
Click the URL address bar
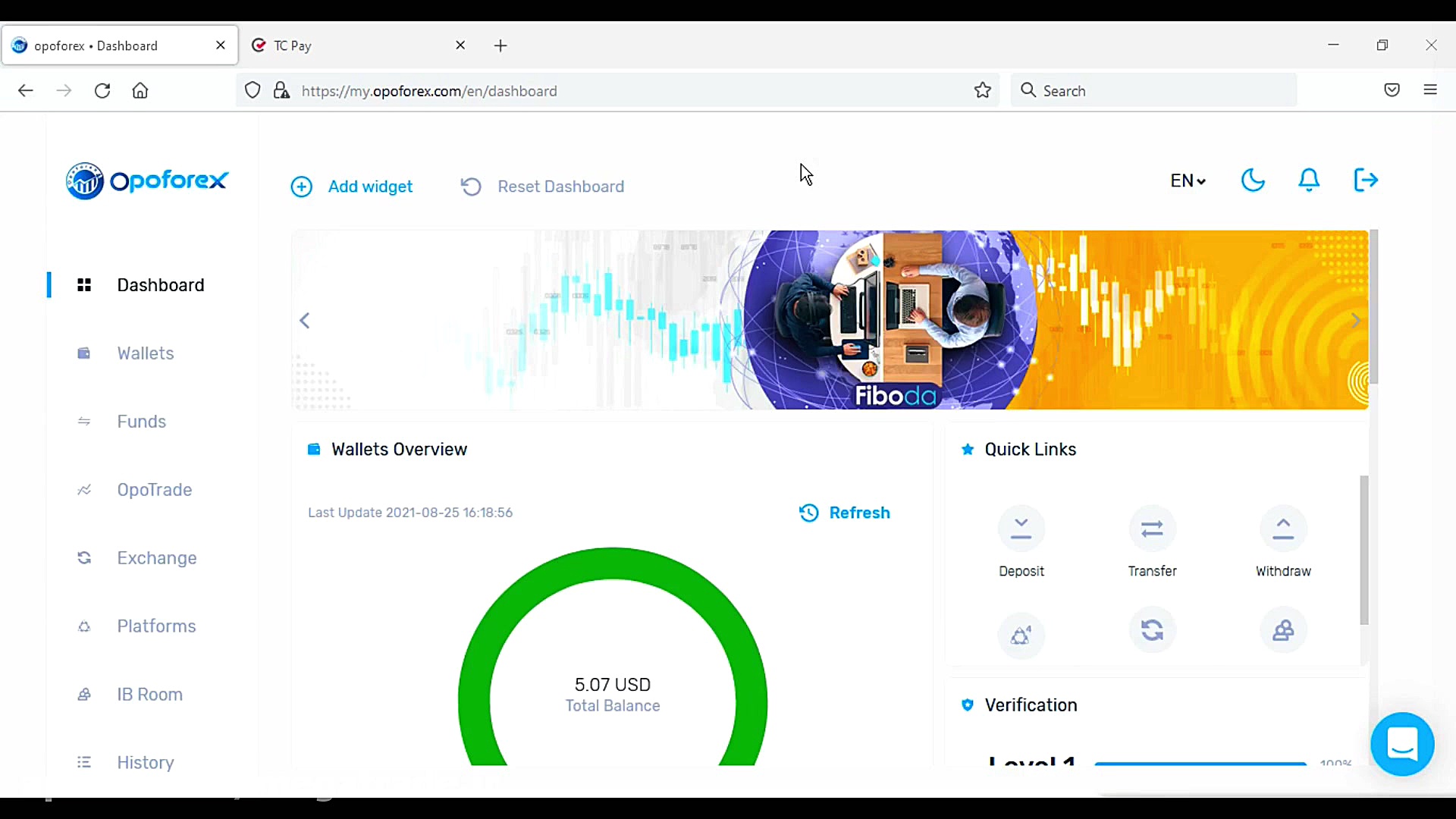coord(618,91)
